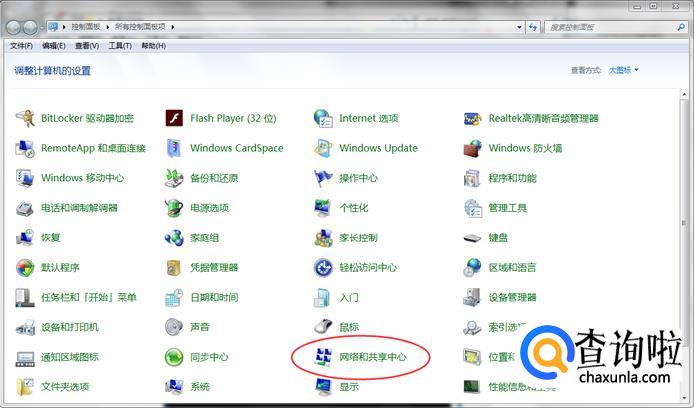Expand the 控制面板 breadcrumb arrow

coord(108,27)
